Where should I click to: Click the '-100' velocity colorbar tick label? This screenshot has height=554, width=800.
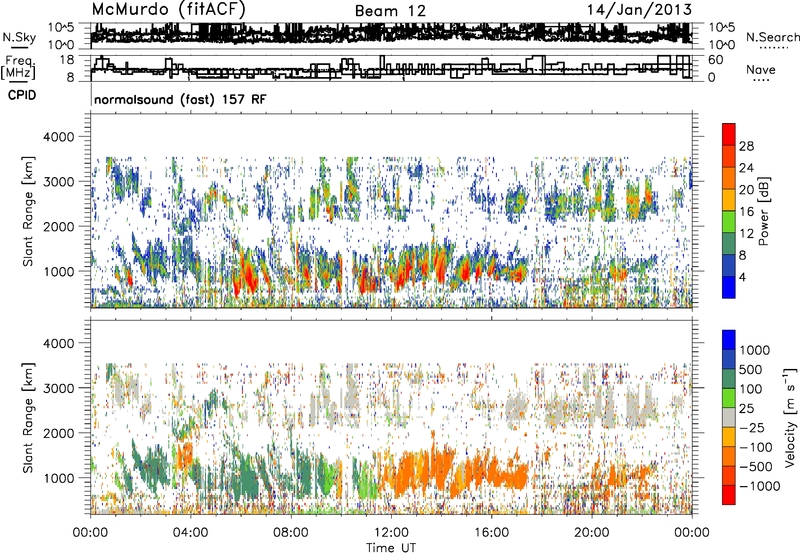[756, 447]
